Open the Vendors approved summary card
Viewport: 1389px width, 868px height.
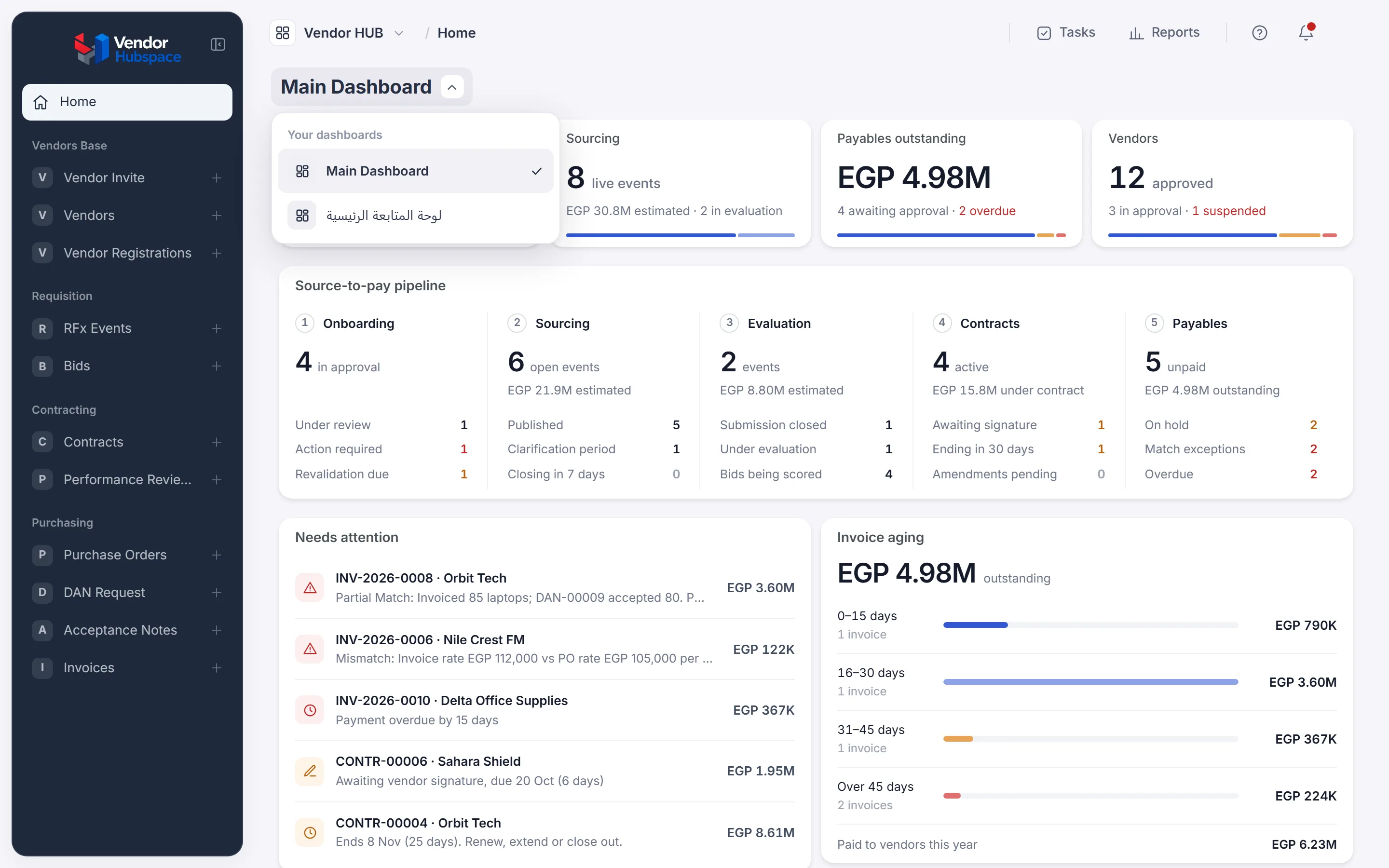pyautogui.click(x=1222, y=183)
